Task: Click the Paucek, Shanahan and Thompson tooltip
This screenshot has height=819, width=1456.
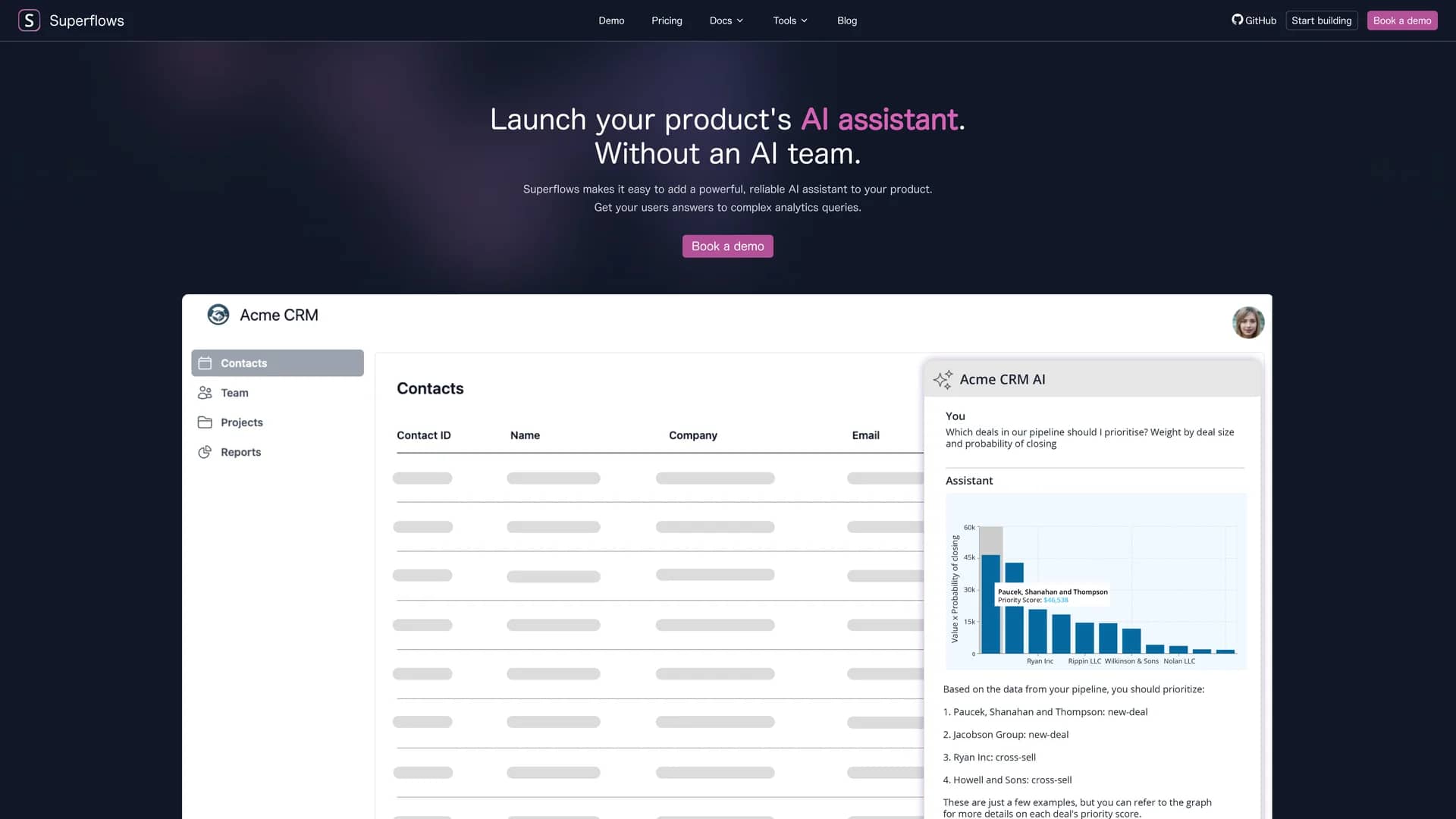Action: (1053, 595)
